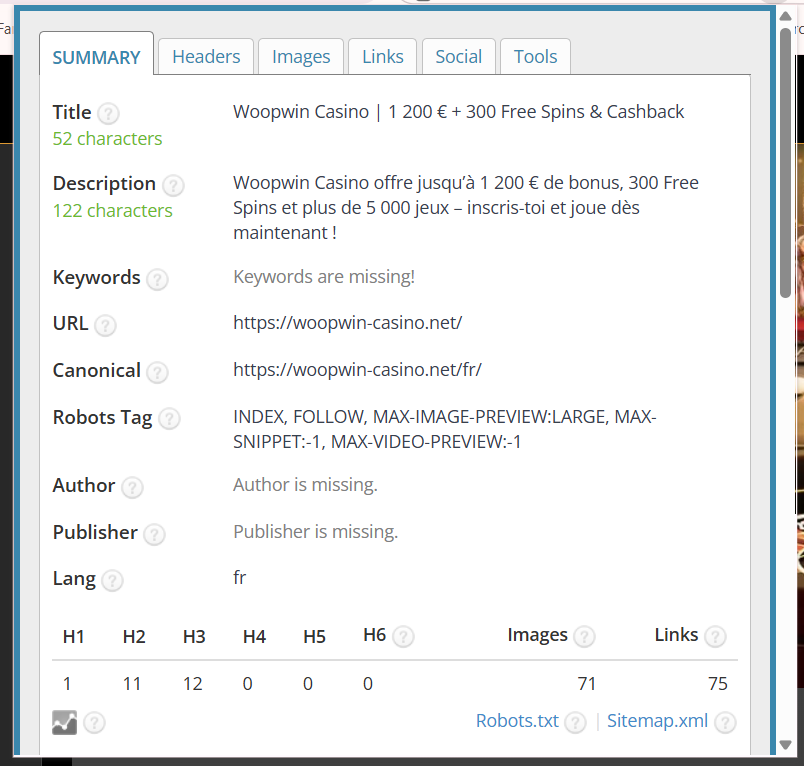Click canonical URL https://woopwin-casino.net/fr/
The width and height of the screenshot is (804, 766).
357,370
